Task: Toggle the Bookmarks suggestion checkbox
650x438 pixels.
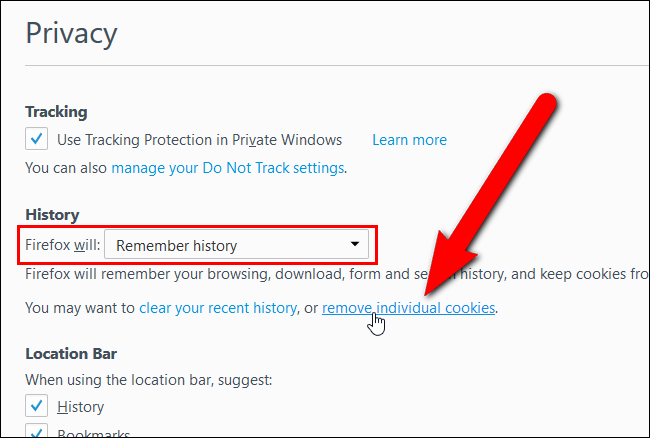Action: tap(37, 432)
